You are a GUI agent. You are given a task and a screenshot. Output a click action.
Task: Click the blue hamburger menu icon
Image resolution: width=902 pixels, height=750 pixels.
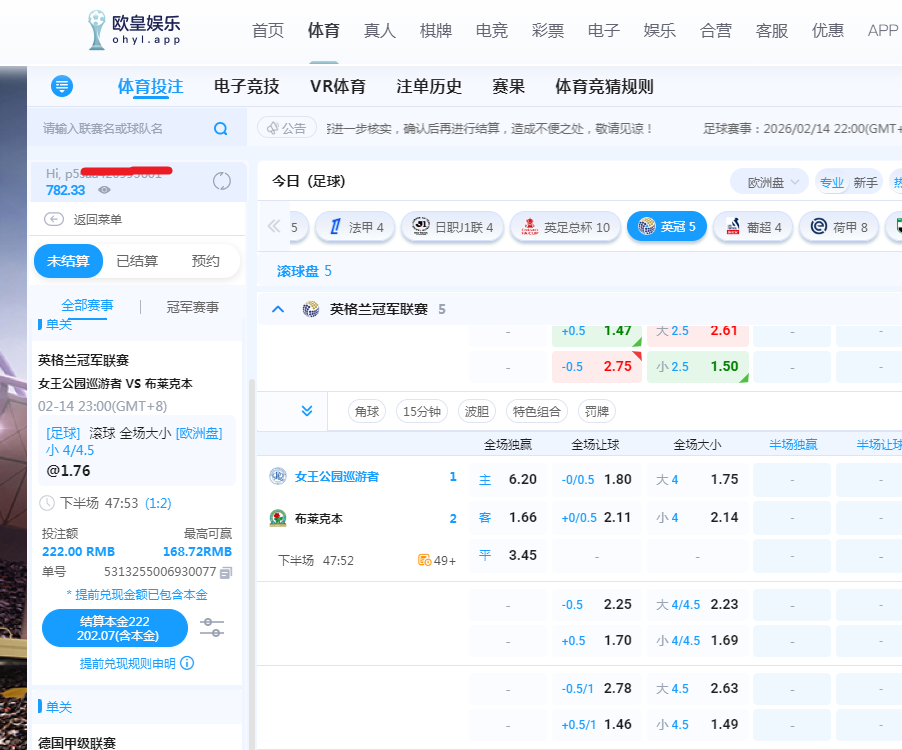click(x=62, y=86)
